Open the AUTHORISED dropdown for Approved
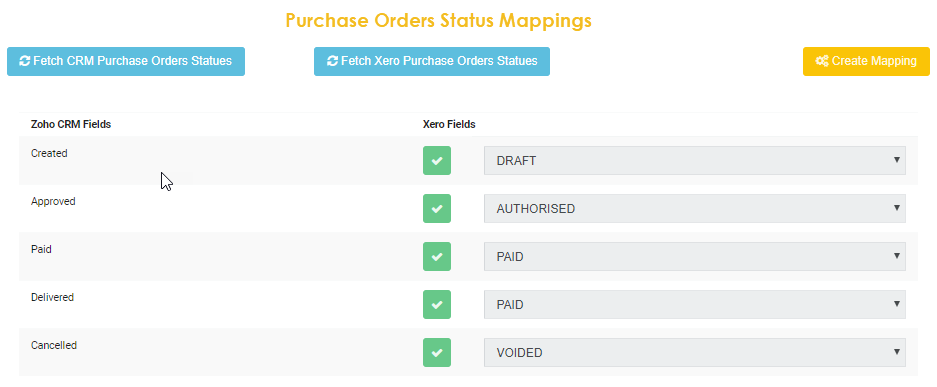Screen dimensions: 937x387 coord(694,208)
